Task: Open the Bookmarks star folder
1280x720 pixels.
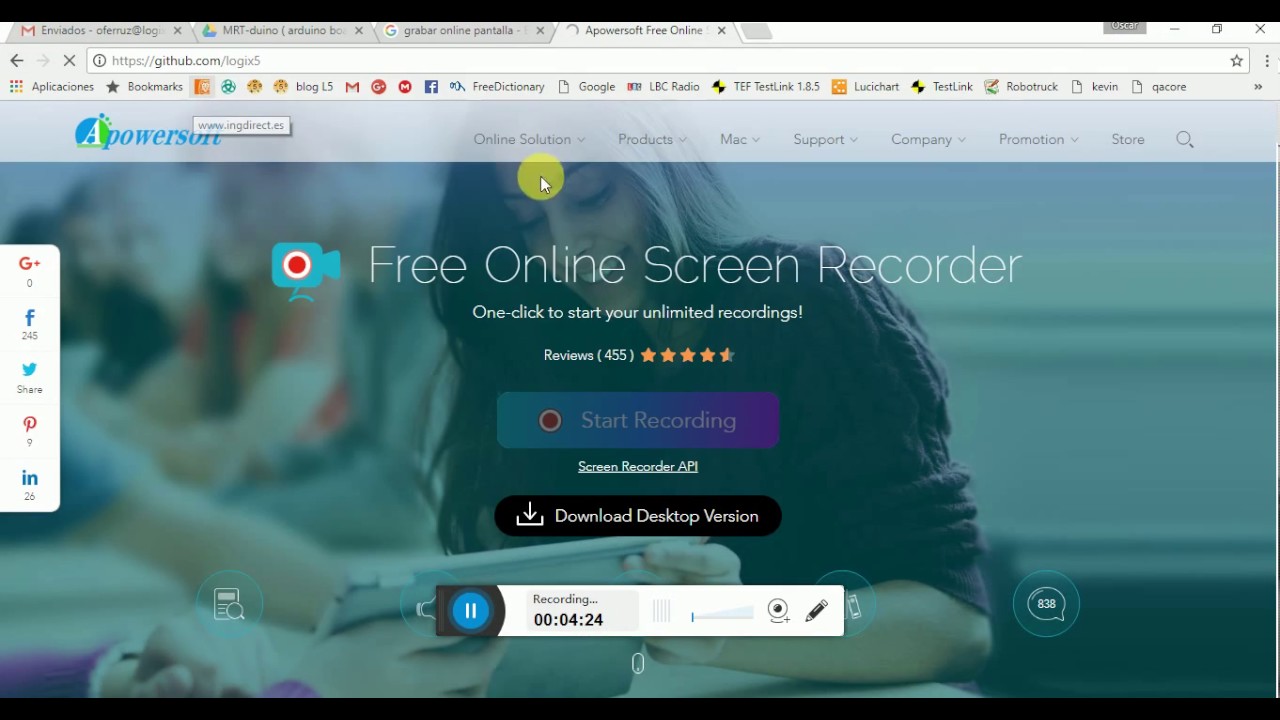Action: tap(144, 87)
